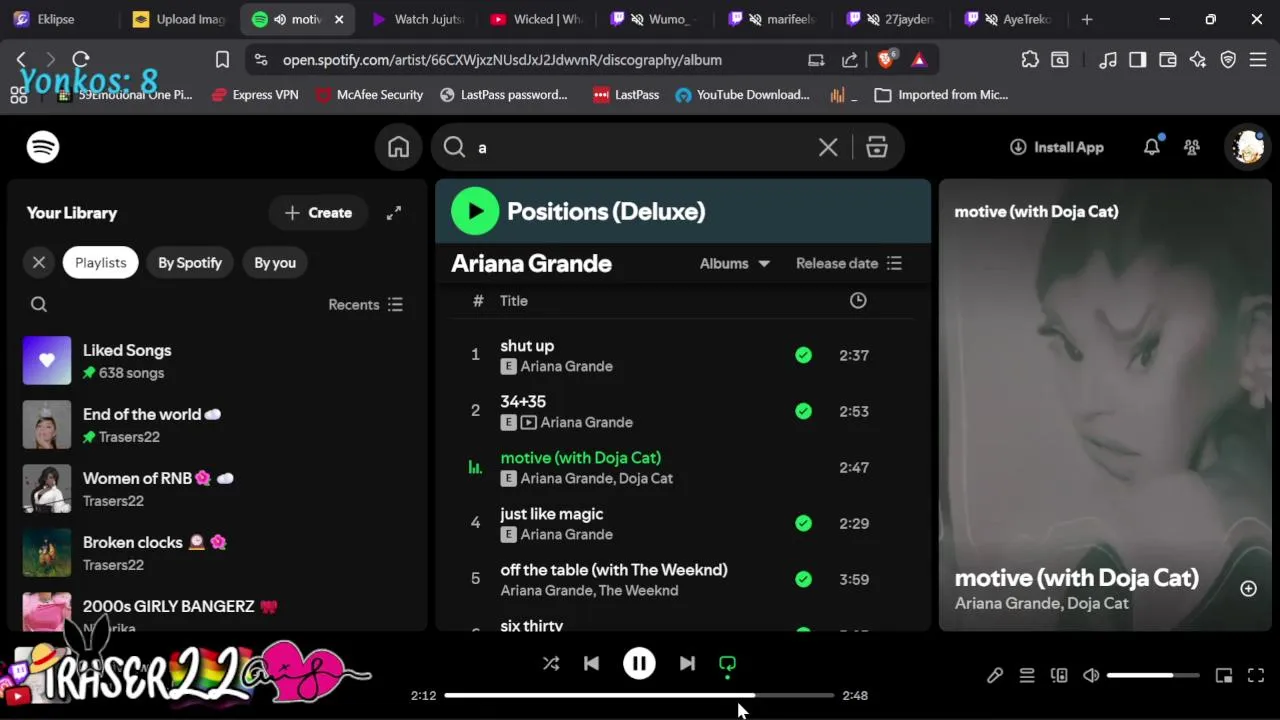Open Friend Activity icon
This screenshot has height=720, width=1280.
1192,147
